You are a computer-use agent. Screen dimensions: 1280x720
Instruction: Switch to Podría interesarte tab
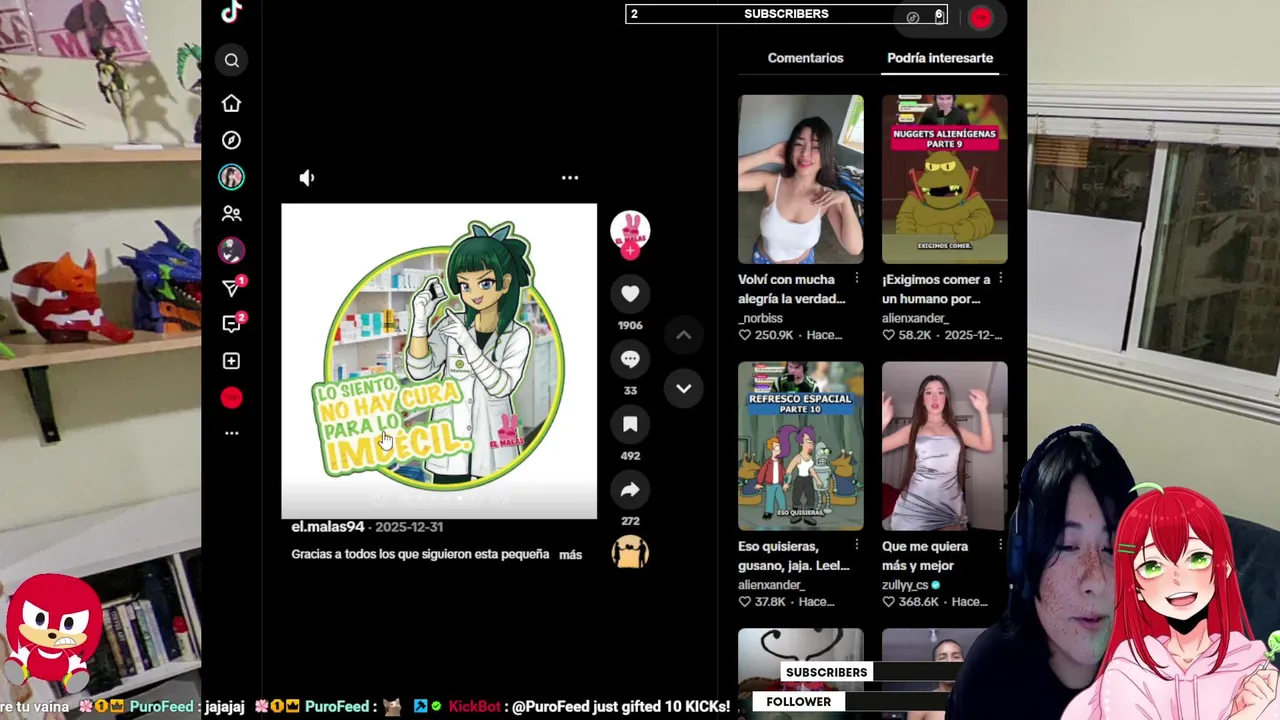[x=940, y=58]
